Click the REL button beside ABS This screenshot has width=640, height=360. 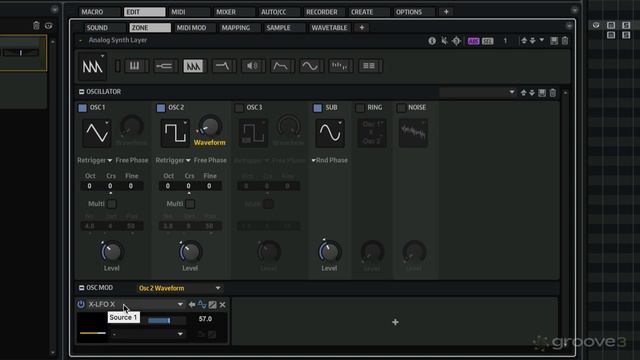(x=487, y=41)
